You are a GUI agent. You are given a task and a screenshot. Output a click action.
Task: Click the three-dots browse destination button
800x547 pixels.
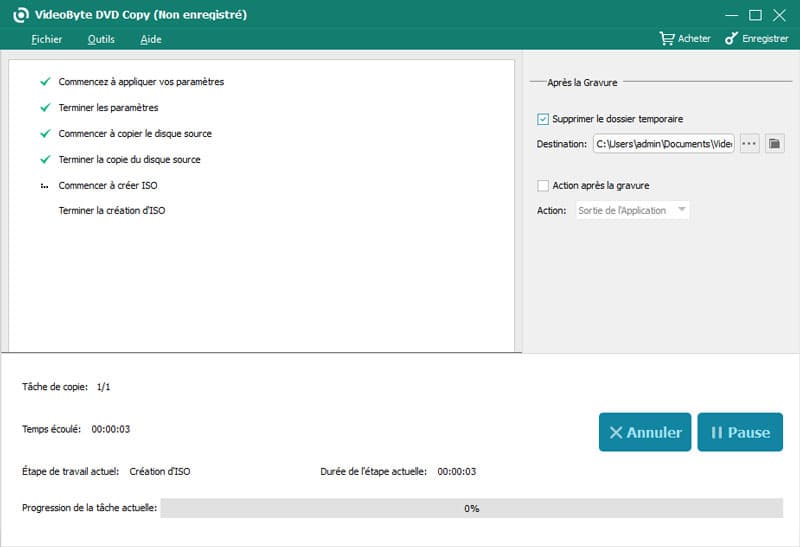click(750, 144)
